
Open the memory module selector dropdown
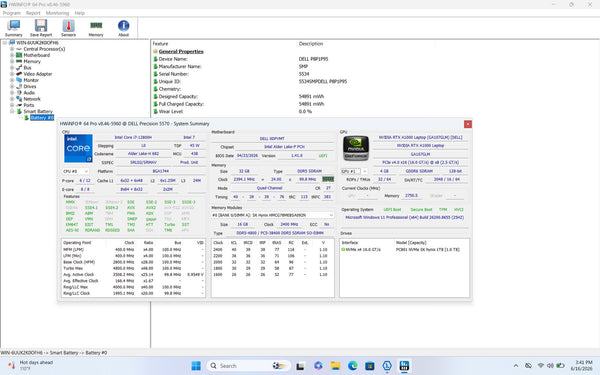coord(272,215)
